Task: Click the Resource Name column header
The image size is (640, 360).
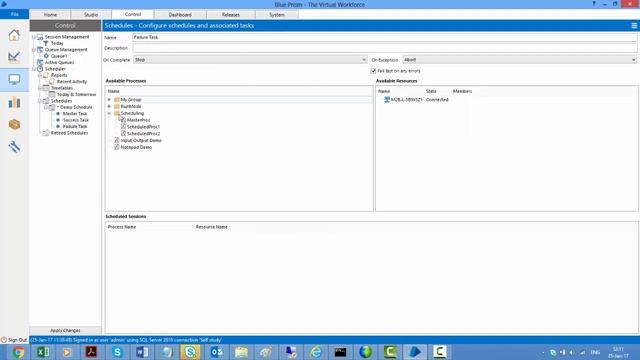Action: pyautogui.click(x=211, y=227)
